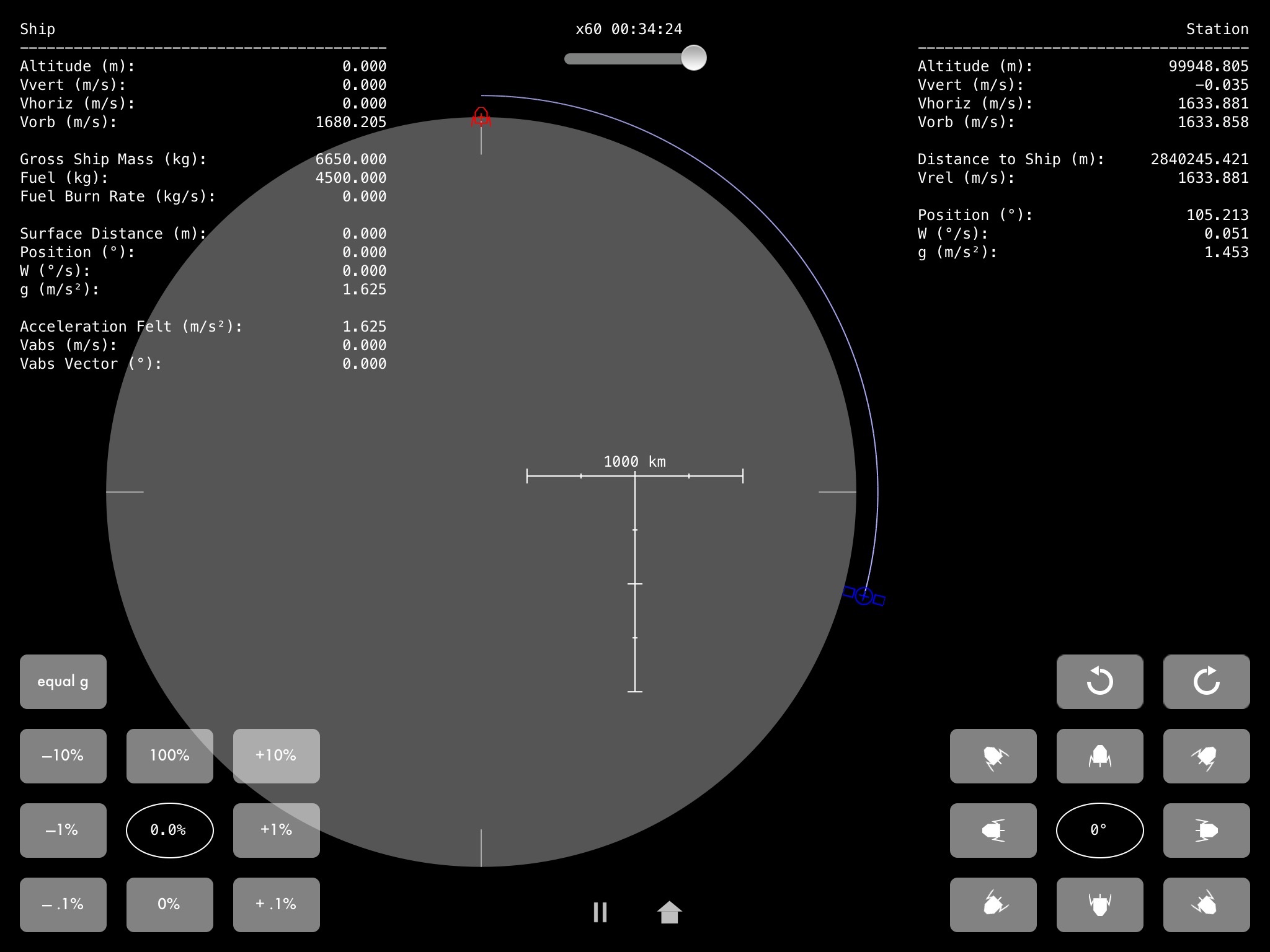Click the station Position value 105.213
Screen dimensions: 1270x952
(x=1218, y=215)
